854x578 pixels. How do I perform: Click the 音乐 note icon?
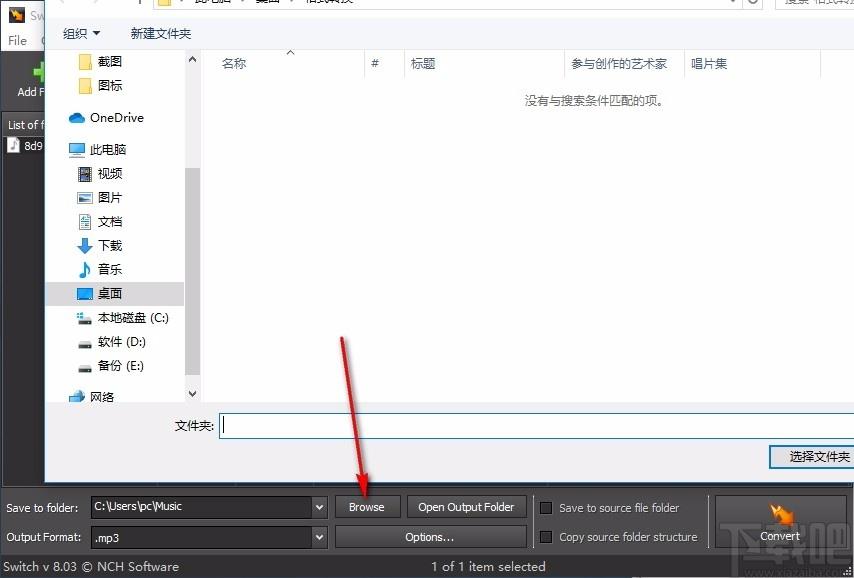click(x=84, y=270)
